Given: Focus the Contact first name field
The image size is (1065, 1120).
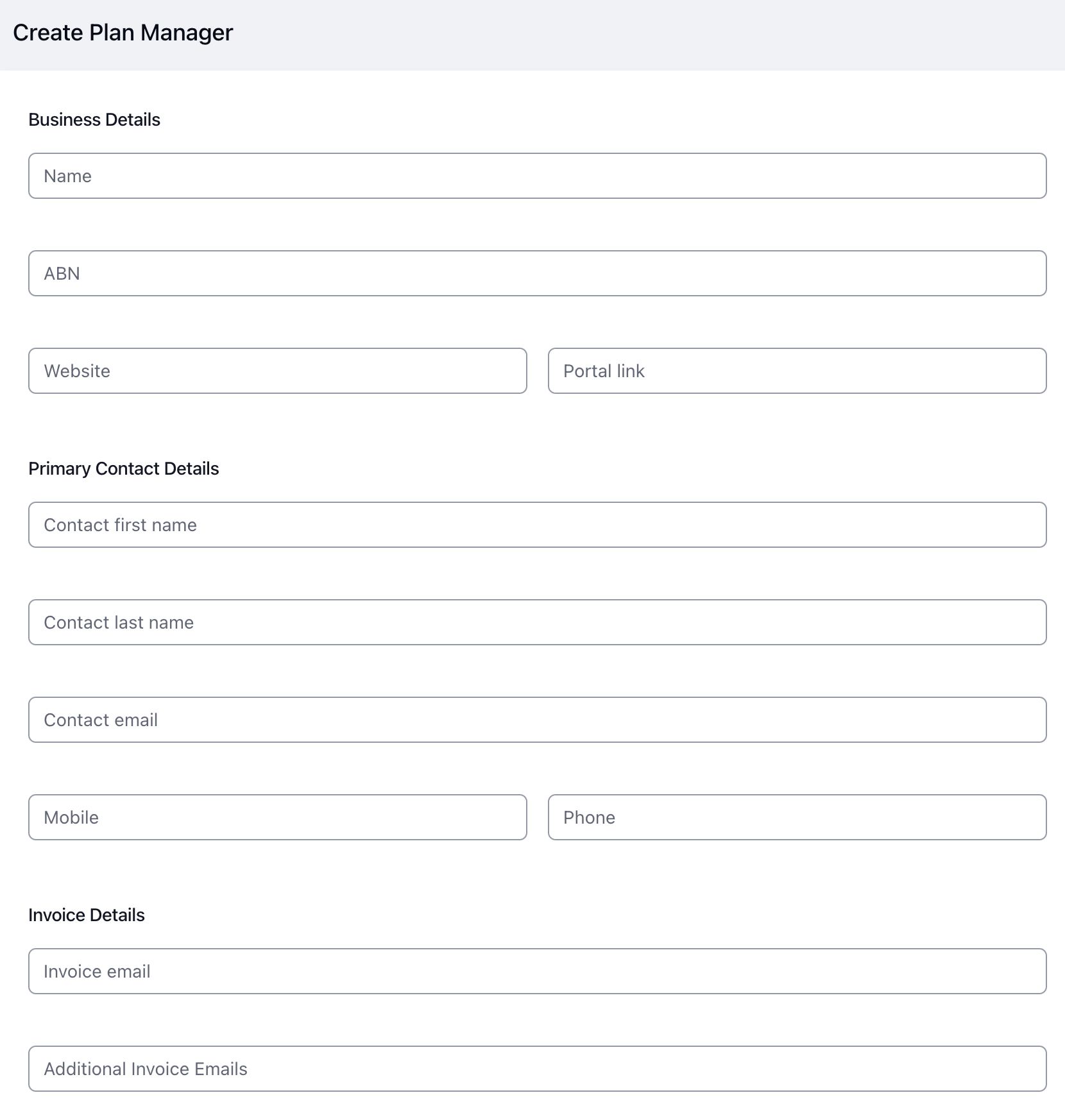Looking at the screenshot, I should tap(537, 525).
